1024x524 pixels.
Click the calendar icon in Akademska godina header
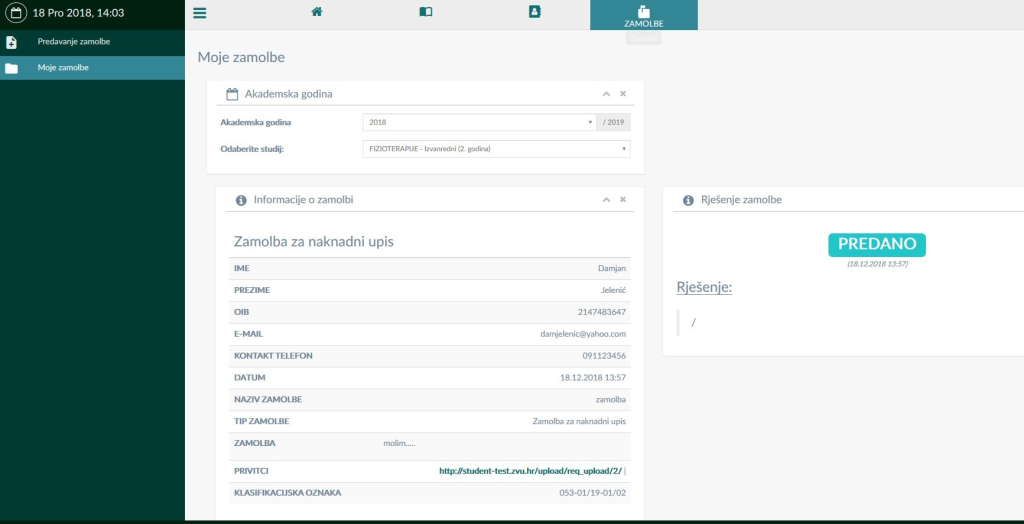(x=232, y=94)
